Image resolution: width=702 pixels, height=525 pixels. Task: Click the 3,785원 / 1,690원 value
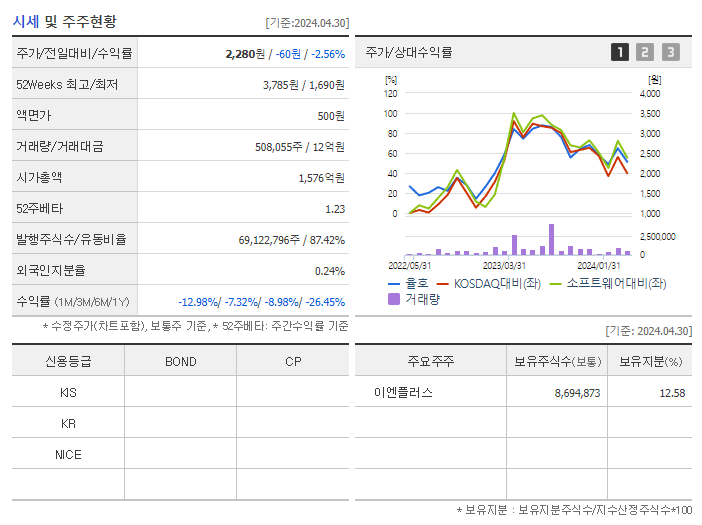304,85
